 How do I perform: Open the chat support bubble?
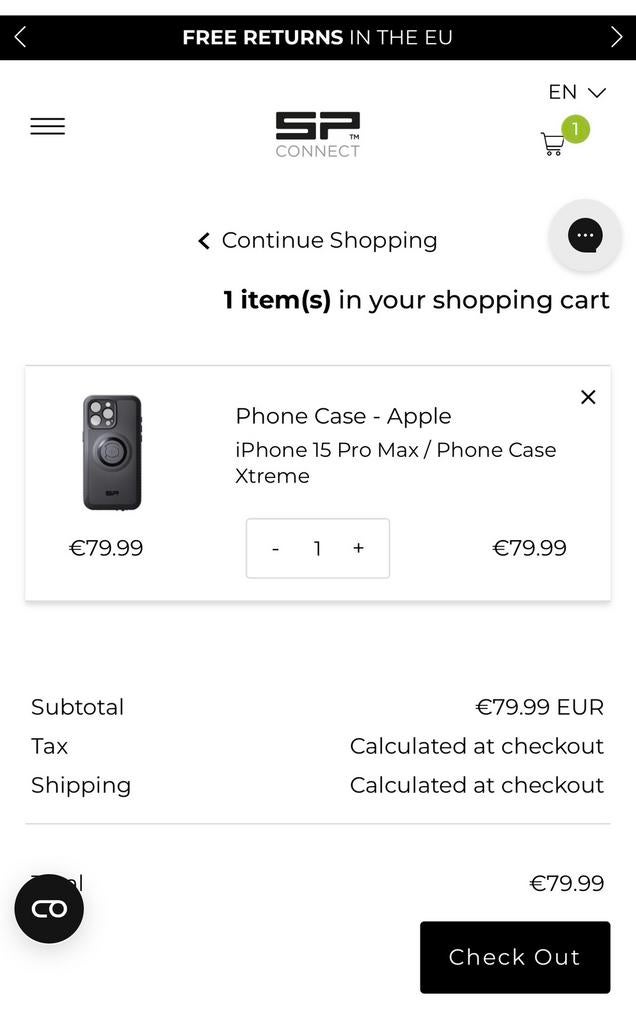(585, 235)
